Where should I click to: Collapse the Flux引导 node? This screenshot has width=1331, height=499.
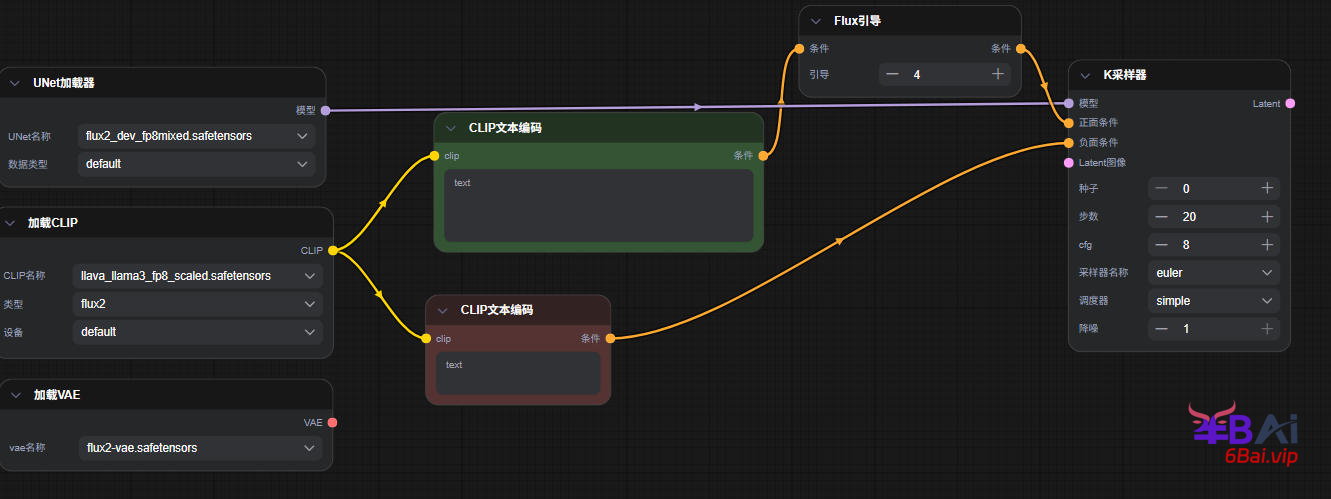point(816,21)
